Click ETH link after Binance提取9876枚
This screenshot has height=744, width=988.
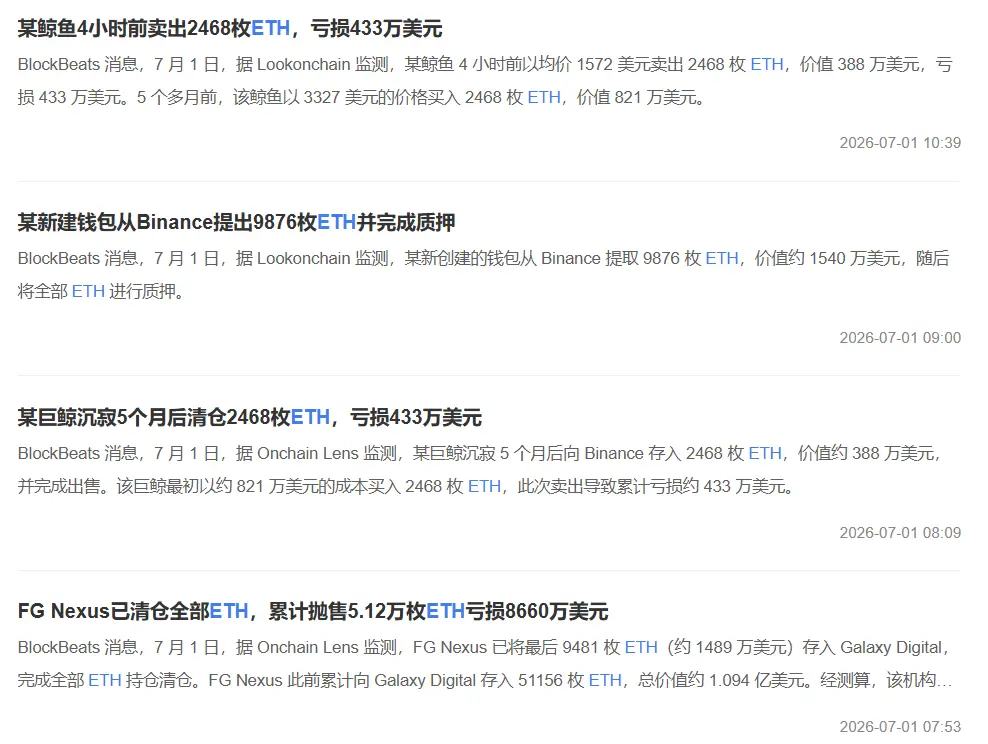(722, 258)
